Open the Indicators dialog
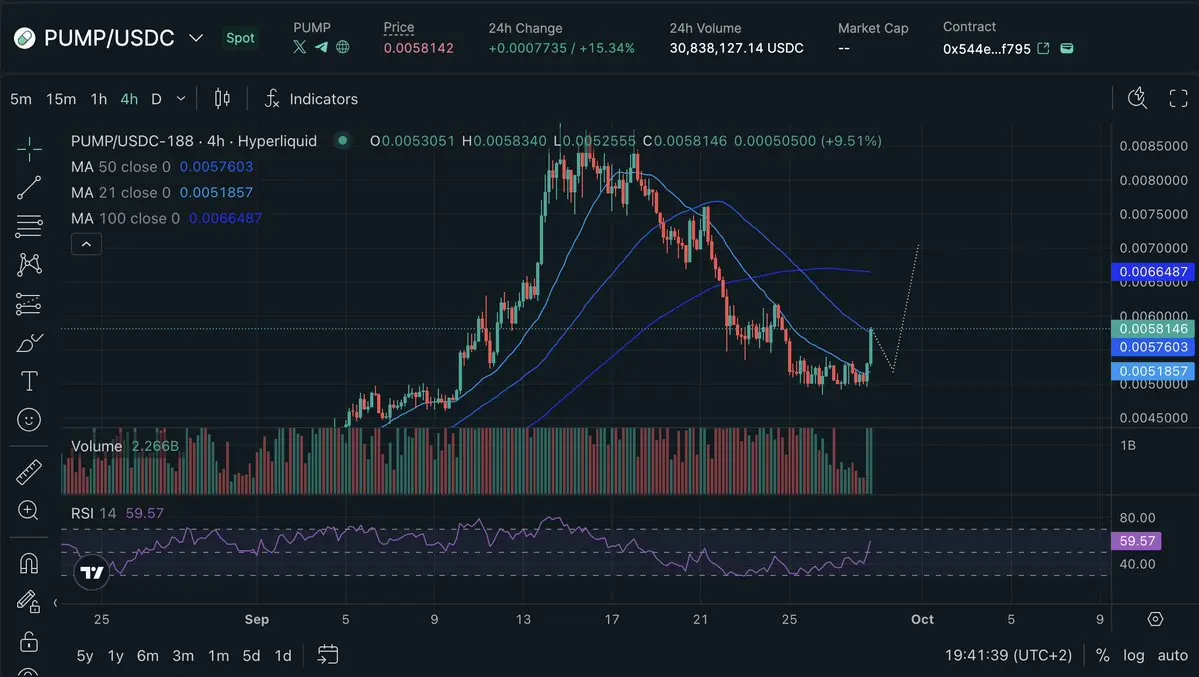Screen dimensions: 1199x677 pyautogui.click(x=311, y=99)
